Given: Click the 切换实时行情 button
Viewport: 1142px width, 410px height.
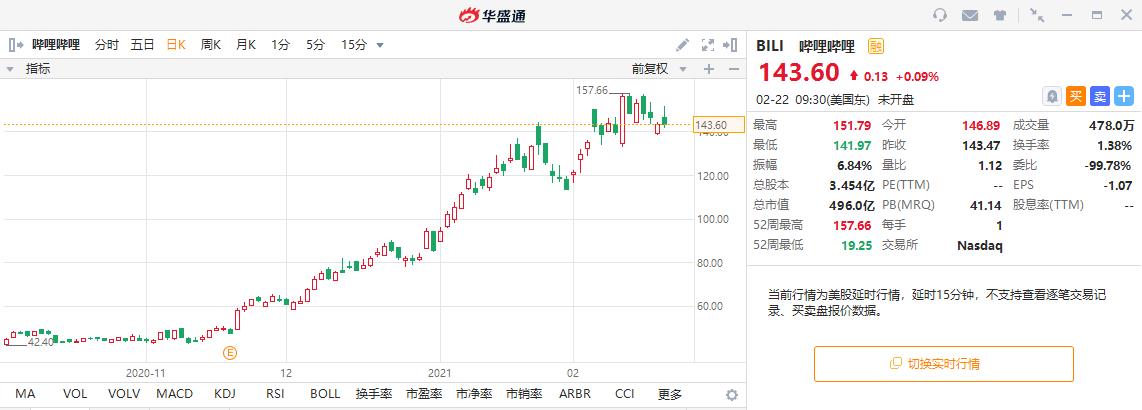Looking at the screenshot, I should tap(943, 363).
